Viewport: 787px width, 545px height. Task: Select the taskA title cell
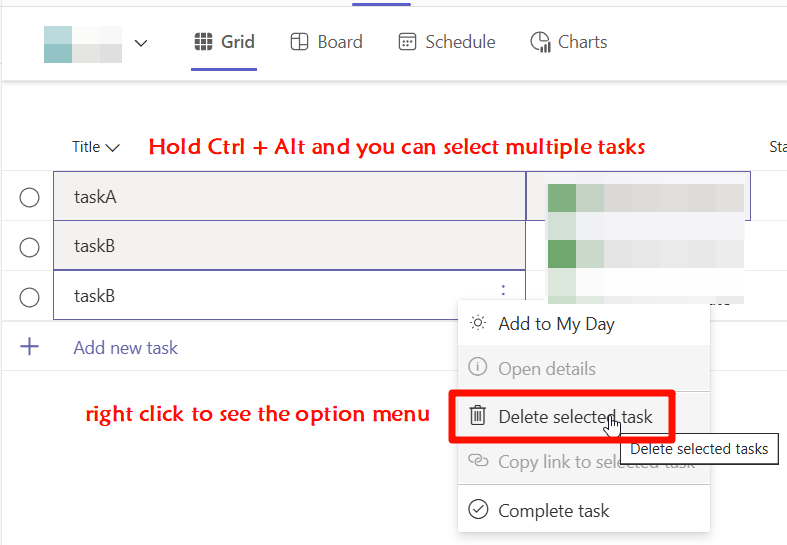click(290, 196)
